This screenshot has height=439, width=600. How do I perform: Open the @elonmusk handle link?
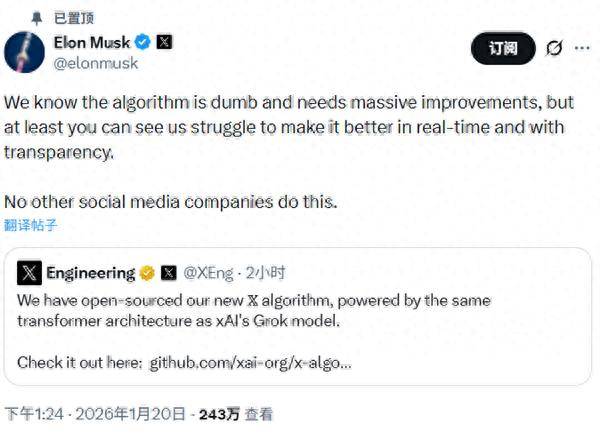click(x=95, y=62)
